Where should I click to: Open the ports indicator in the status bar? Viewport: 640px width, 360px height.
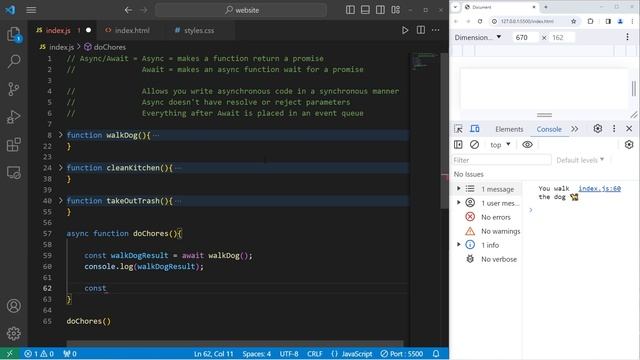[x=70, y=353]
